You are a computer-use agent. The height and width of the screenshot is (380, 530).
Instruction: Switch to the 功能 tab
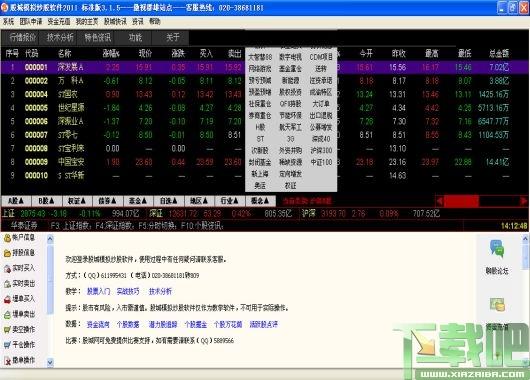pyautogui.click(x=135, y=38)
